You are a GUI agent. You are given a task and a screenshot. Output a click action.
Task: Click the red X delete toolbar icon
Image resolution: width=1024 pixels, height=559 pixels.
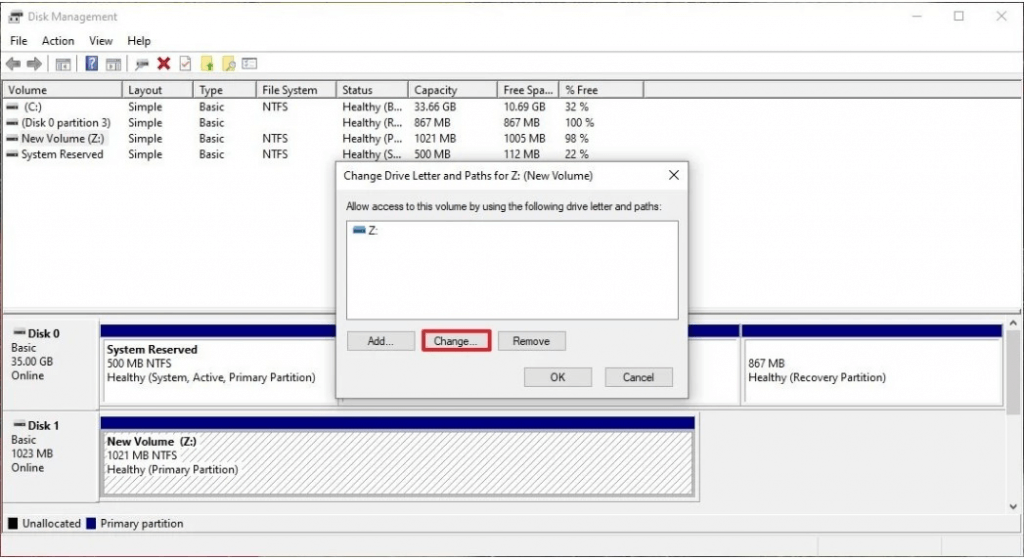tap(164, 63)
